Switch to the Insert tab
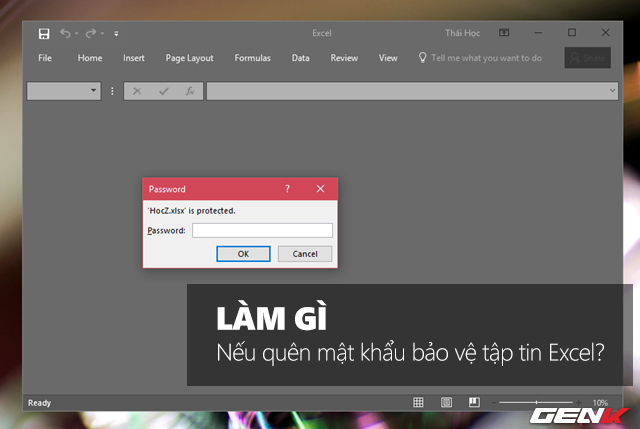The width and height of the screenshot is (640, 429). coord(134,58)
